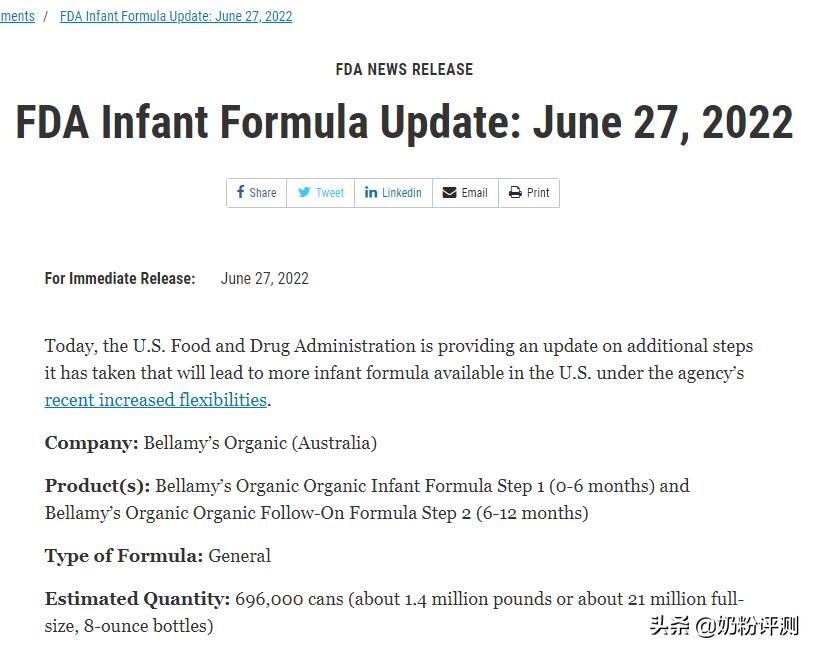Click the breadcrumb slash separator
The width and height of the screenshot is (818, 655).
pos(46,16)
